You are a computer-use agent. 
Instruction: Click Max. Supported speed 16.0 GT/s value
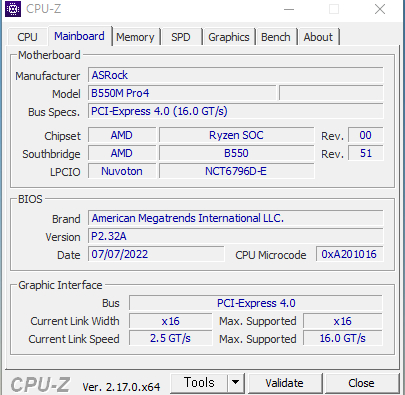pos(343,338)
